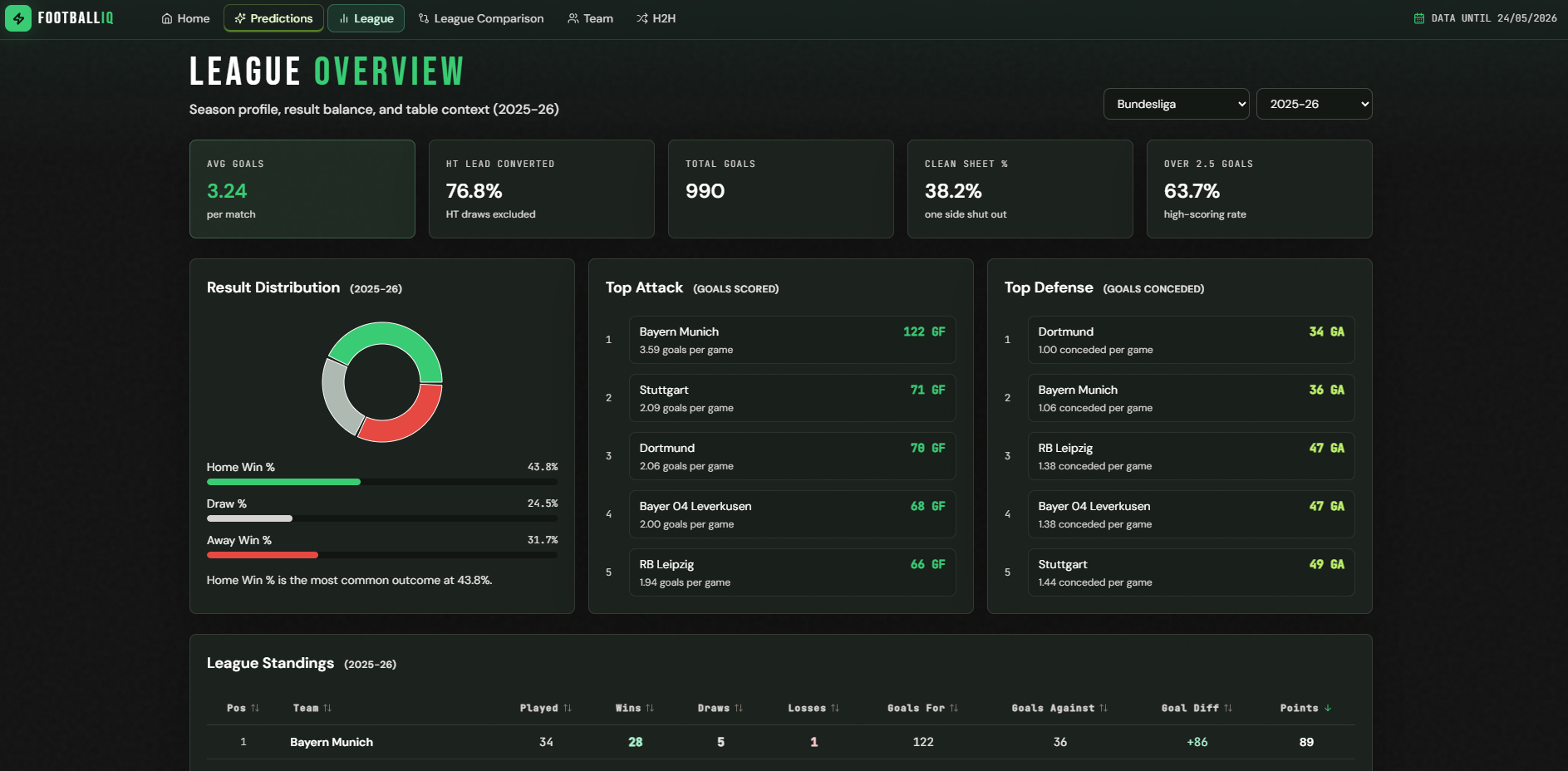The height and width of the screenshot is (771, 1568).
Task: Click the 89 points value
Action: tap(1306, 742)
